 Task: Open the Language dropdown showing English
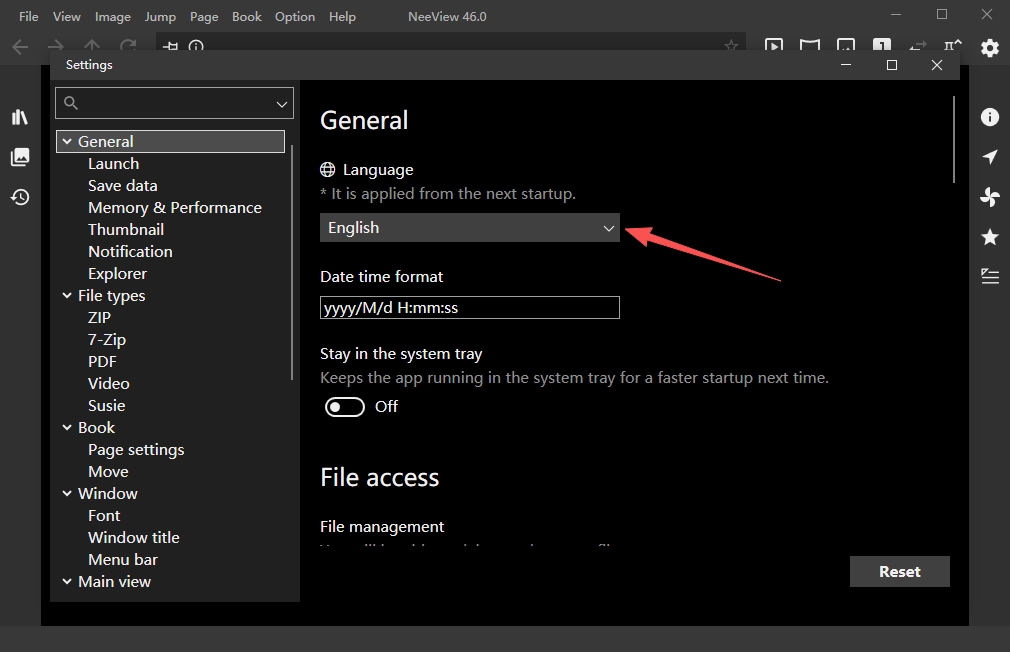(x=470, y=227)
